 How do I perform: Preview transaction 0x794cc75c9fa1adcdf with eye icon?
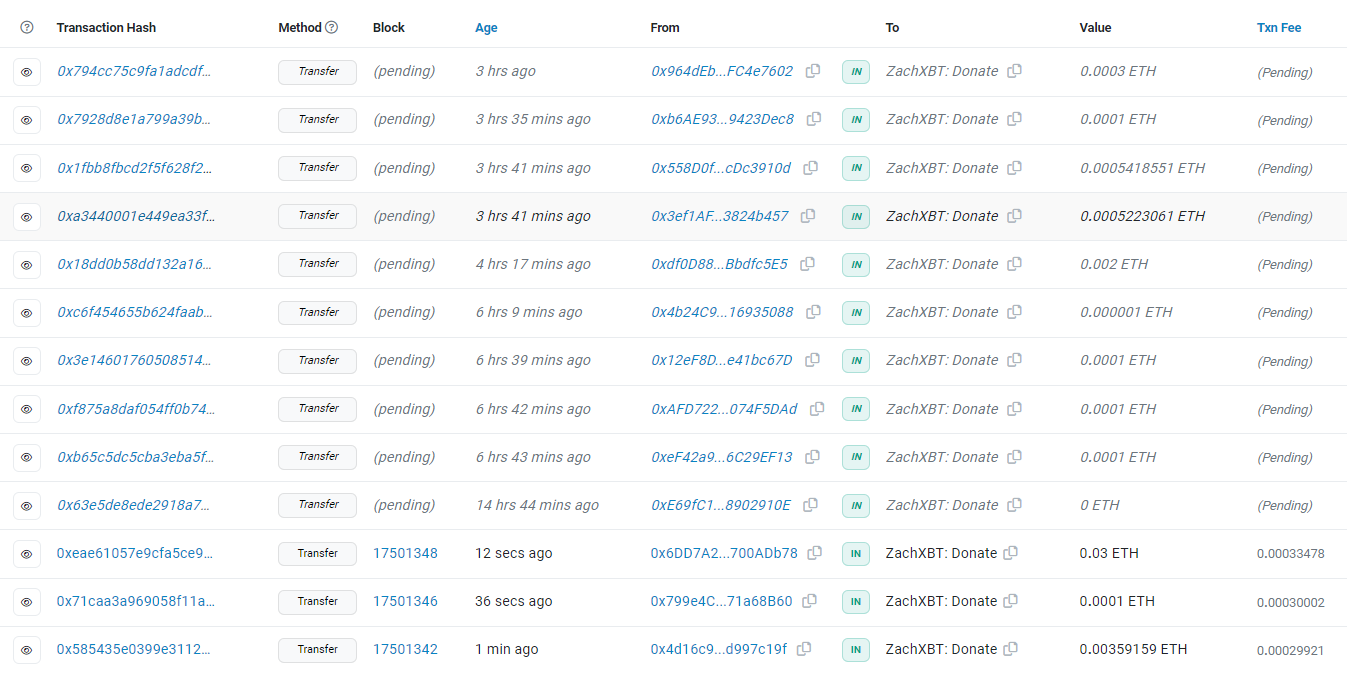click(27, 72)
